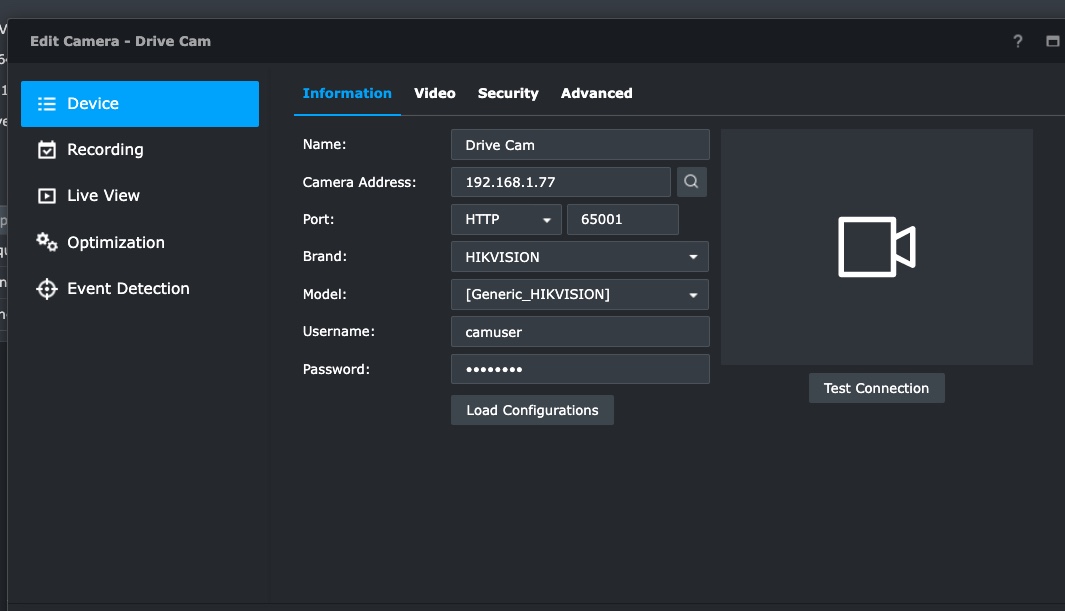Open the HTTP port protocol dropdown

(x=506, y=220)
